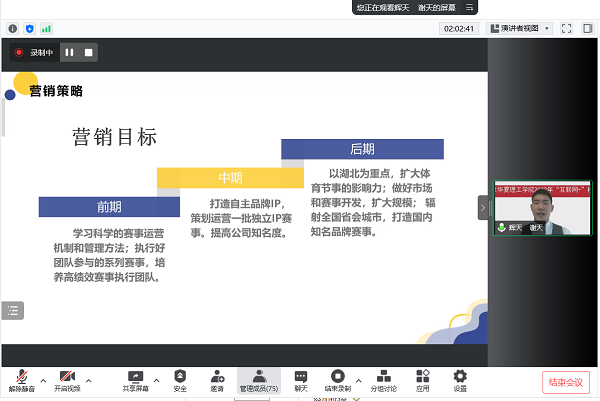
Task: Open the slide outline list button
Action: 13,310
